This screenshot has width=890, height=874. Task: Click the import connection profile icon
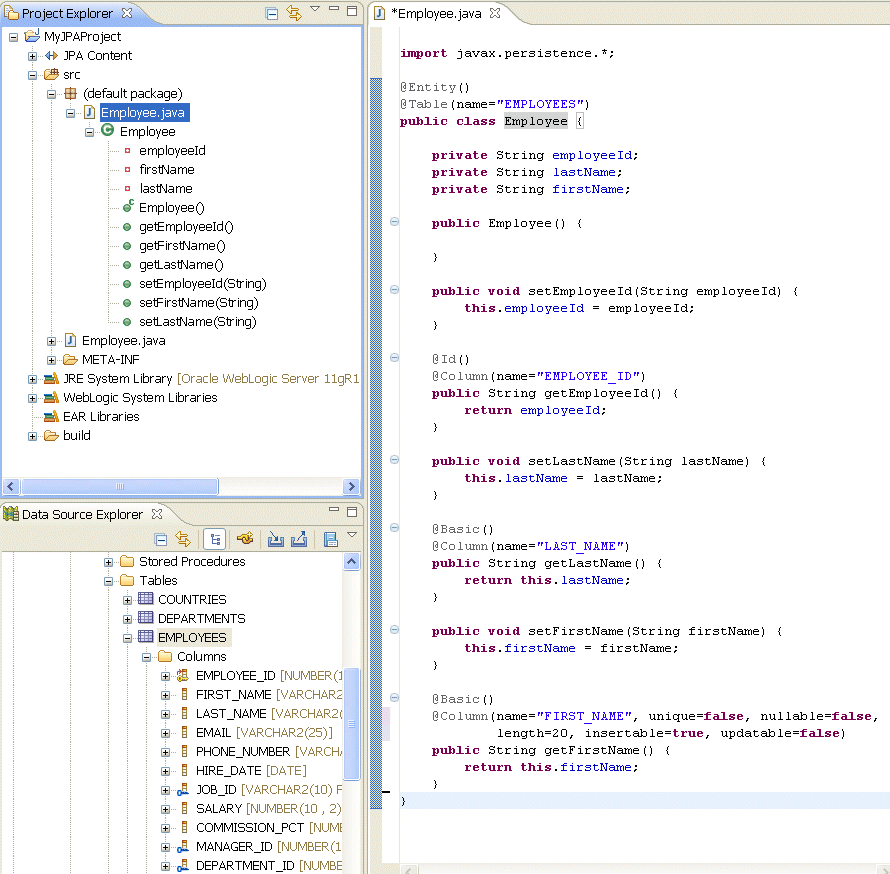275,539
